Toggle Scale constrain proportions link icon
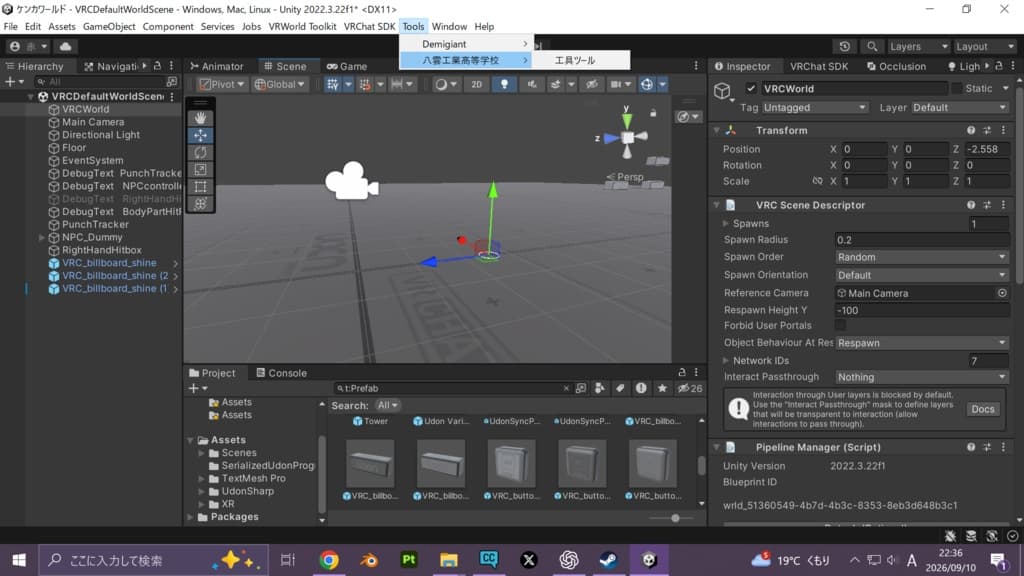Screen dimensions: 1024x576 click(x=817, y=181)
